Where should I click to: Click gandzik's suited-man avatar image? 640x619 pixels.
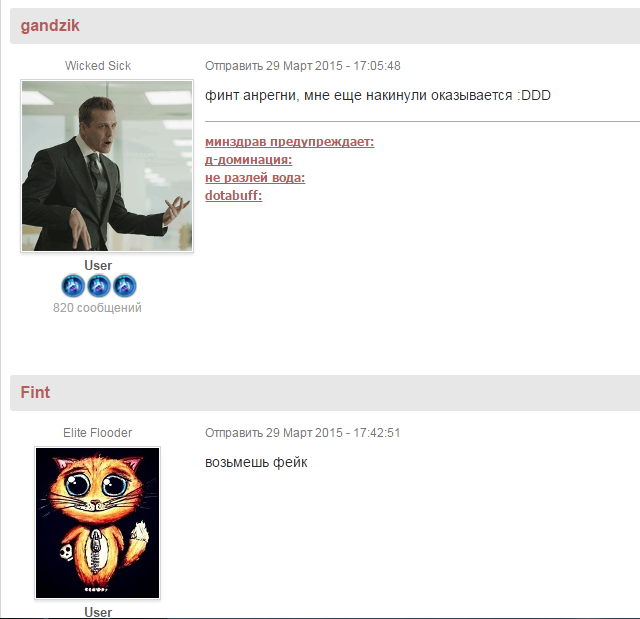click(x=107, y=166)
